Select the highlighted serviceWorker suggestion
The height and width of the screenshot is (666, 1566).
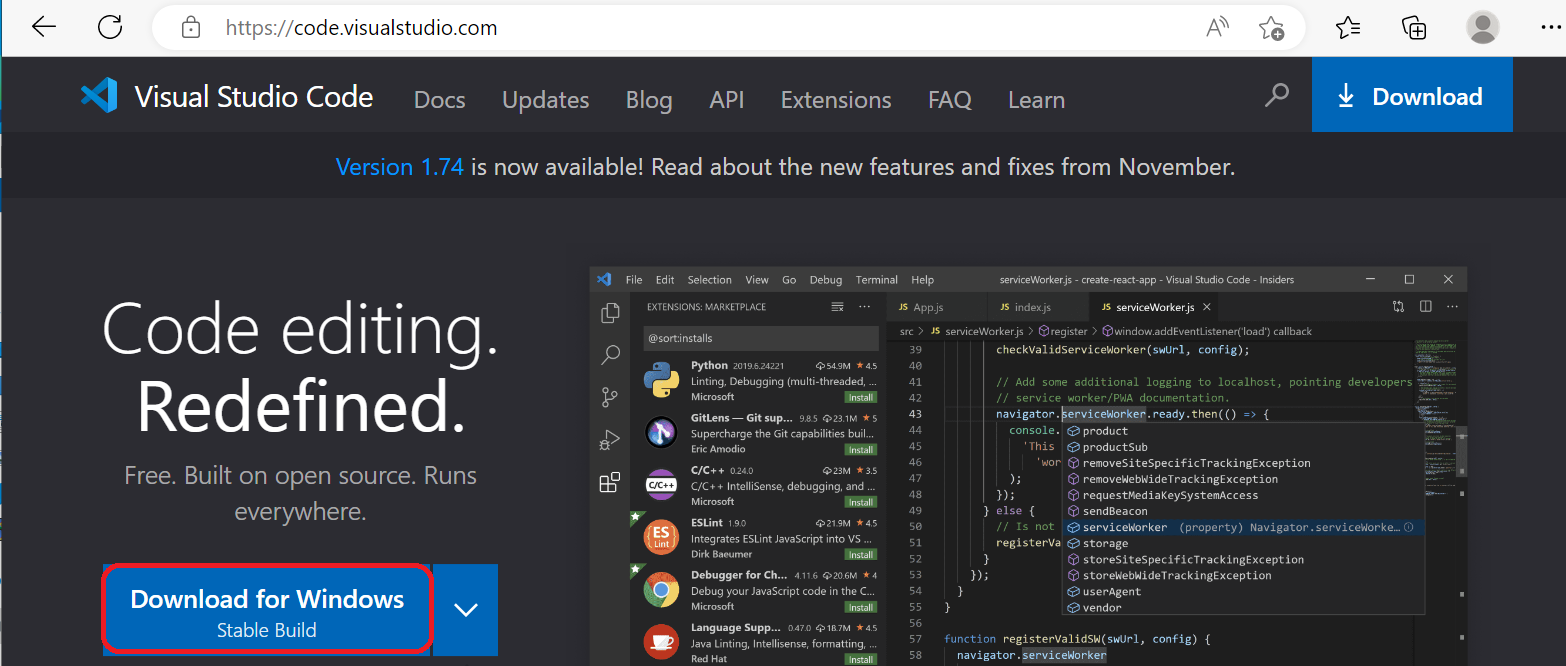pos(1244,527)
